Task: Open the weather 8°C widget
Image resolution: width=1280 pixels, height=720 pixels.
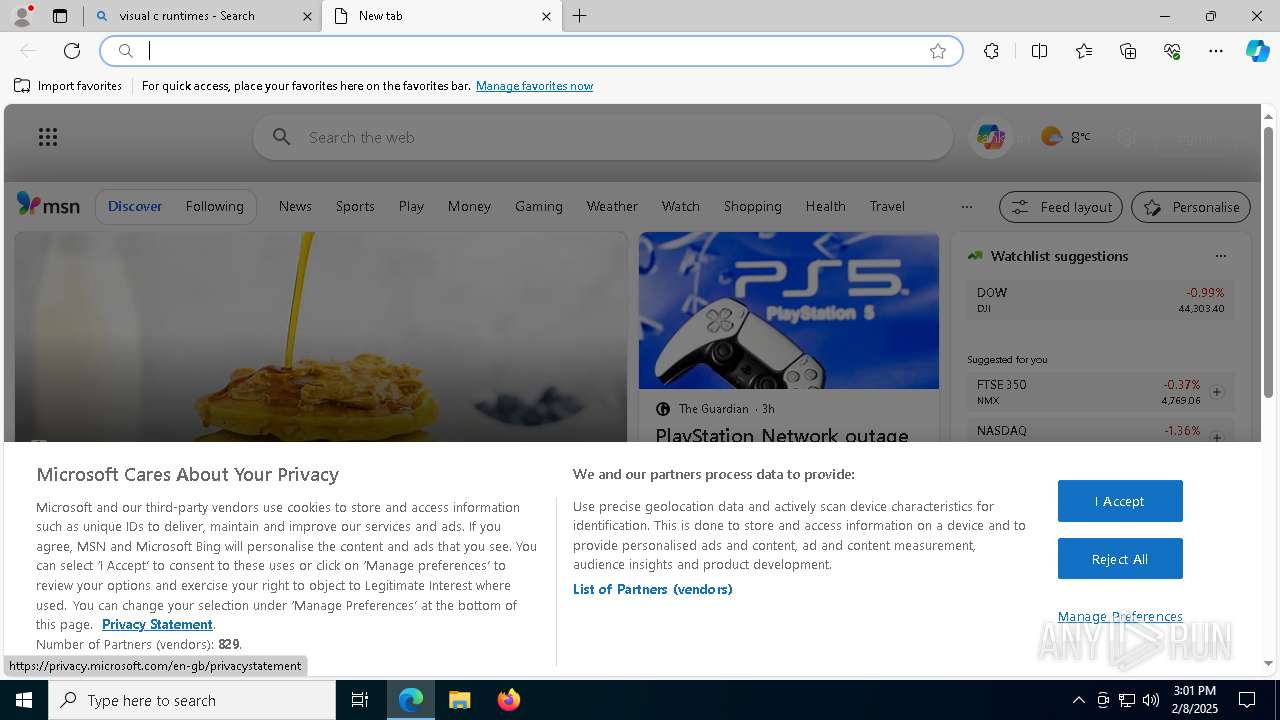Action: (1065, 137)
